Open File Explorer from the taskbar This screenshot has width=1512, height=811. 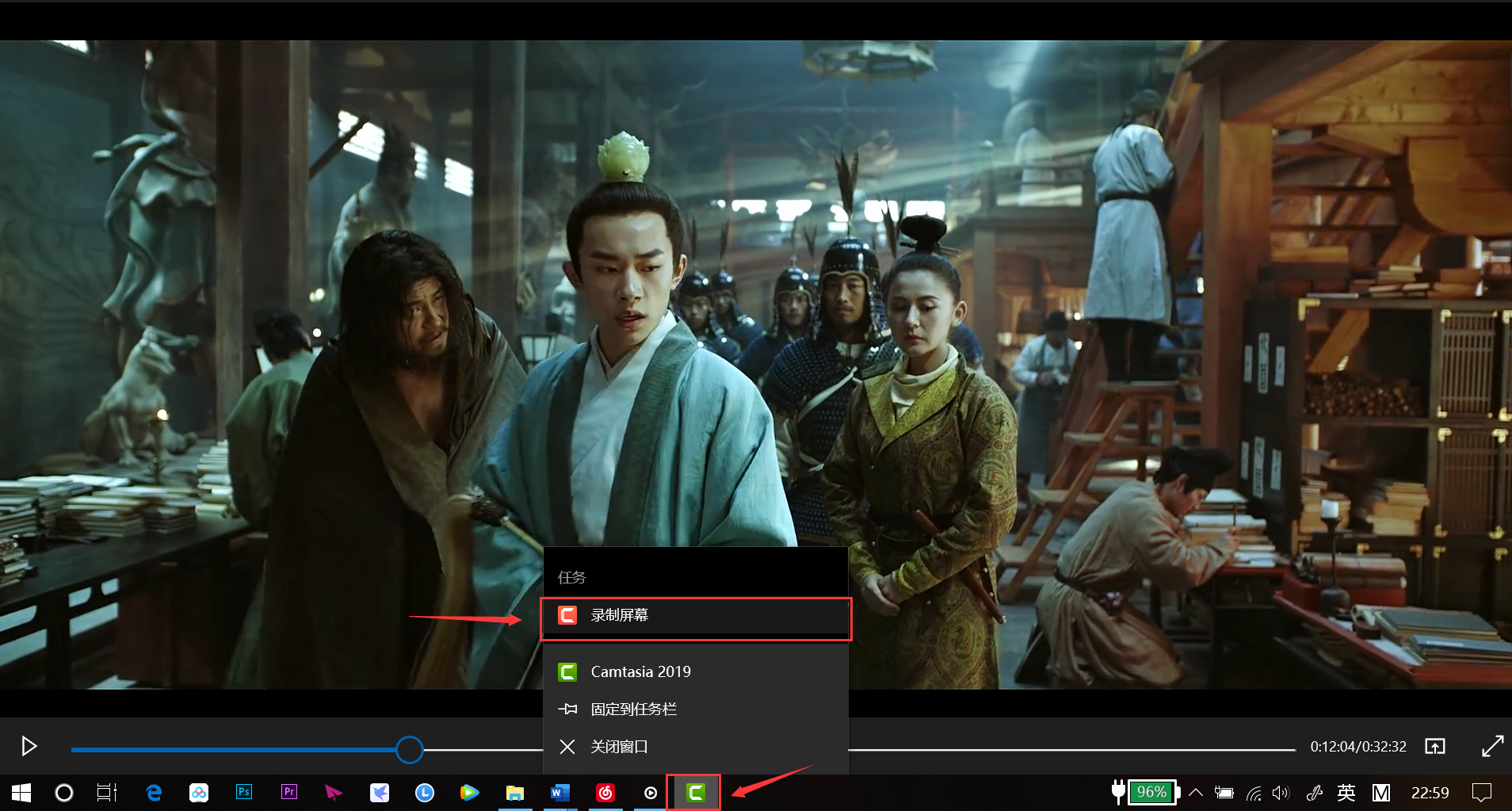(x=515, y=793)
